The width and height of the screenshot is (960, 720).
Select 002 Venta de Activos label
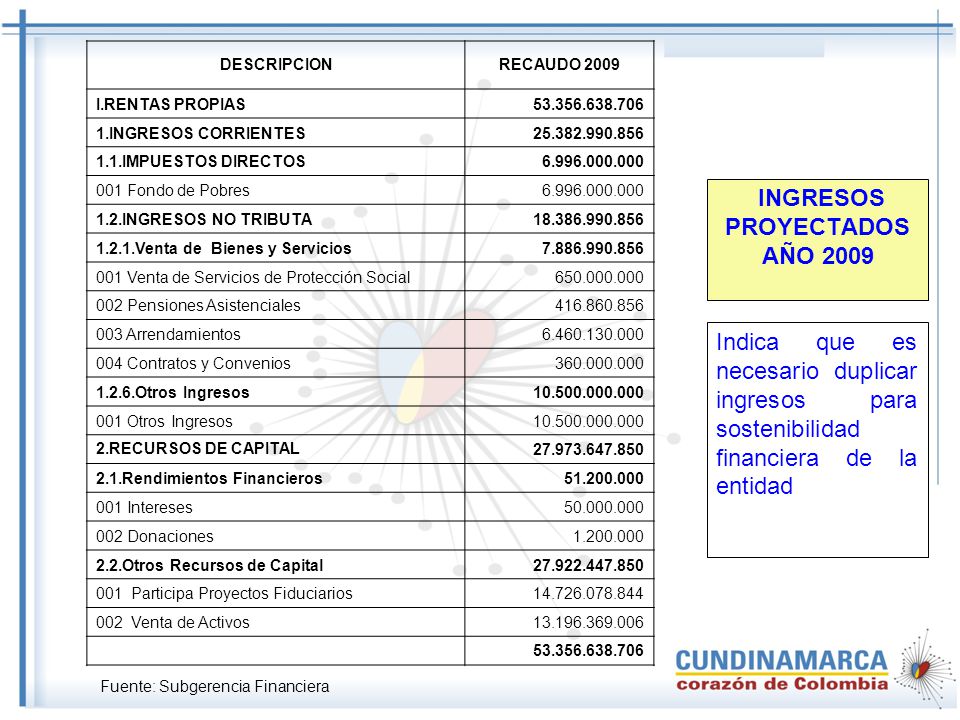(173, 623)
